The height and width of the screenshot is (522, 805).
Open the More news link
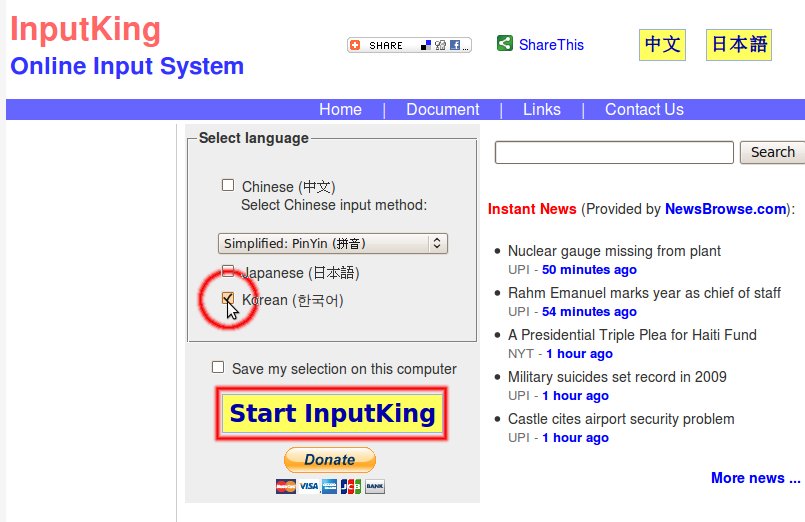(756, 478)
